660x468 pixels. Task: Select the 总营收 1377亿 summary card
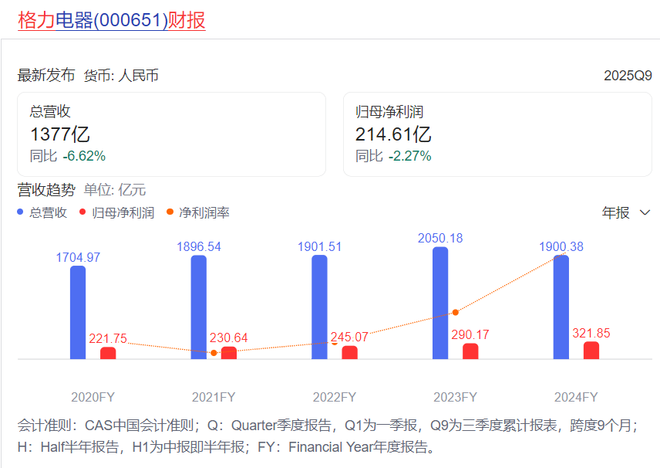171,134
